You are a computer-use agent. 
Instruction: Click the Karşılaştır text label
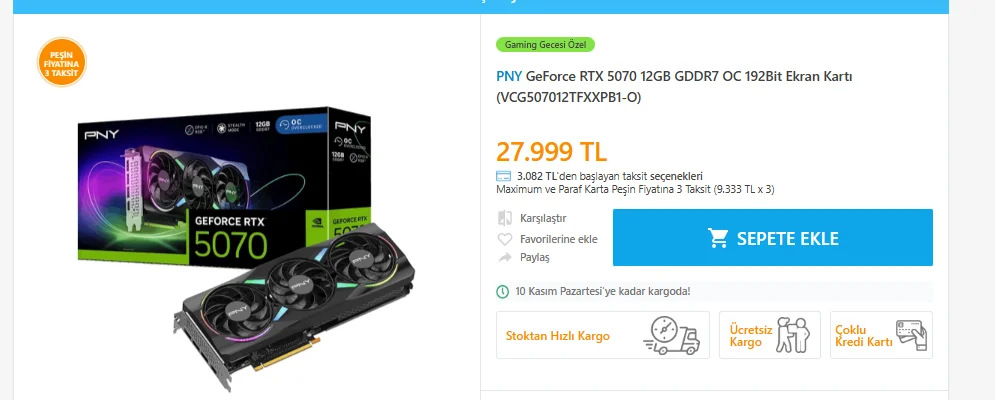pos(543,218)
